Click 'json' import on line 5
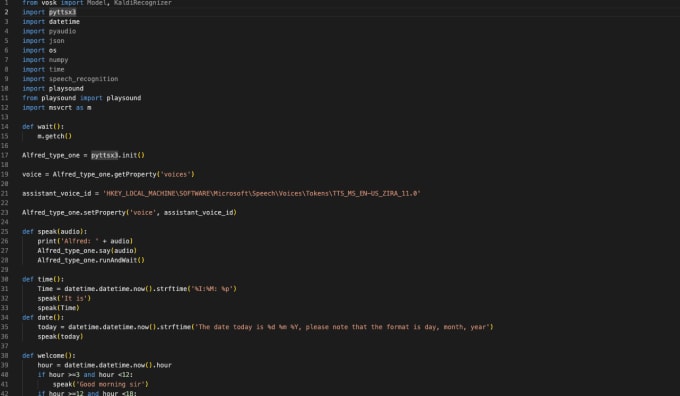Image resolution: width=680 pixels, height=396 pixels. click(56, 41)
